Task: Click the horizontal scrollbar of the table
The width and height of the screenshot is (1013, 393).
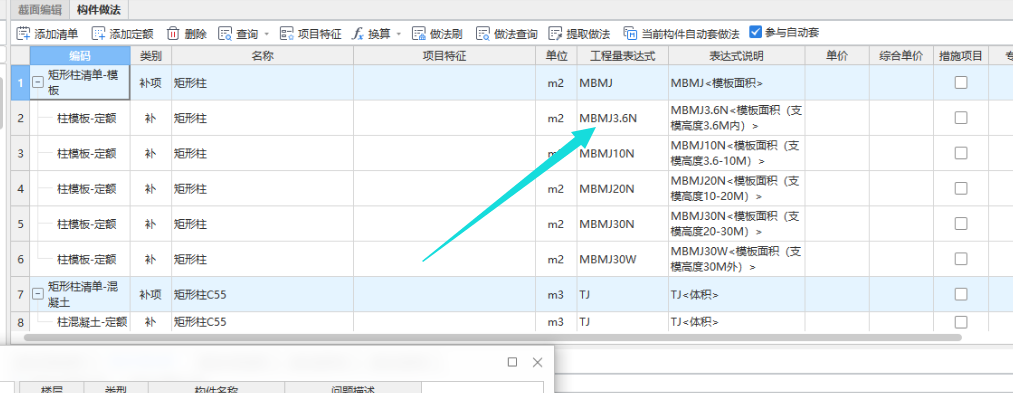Action: 493,337
